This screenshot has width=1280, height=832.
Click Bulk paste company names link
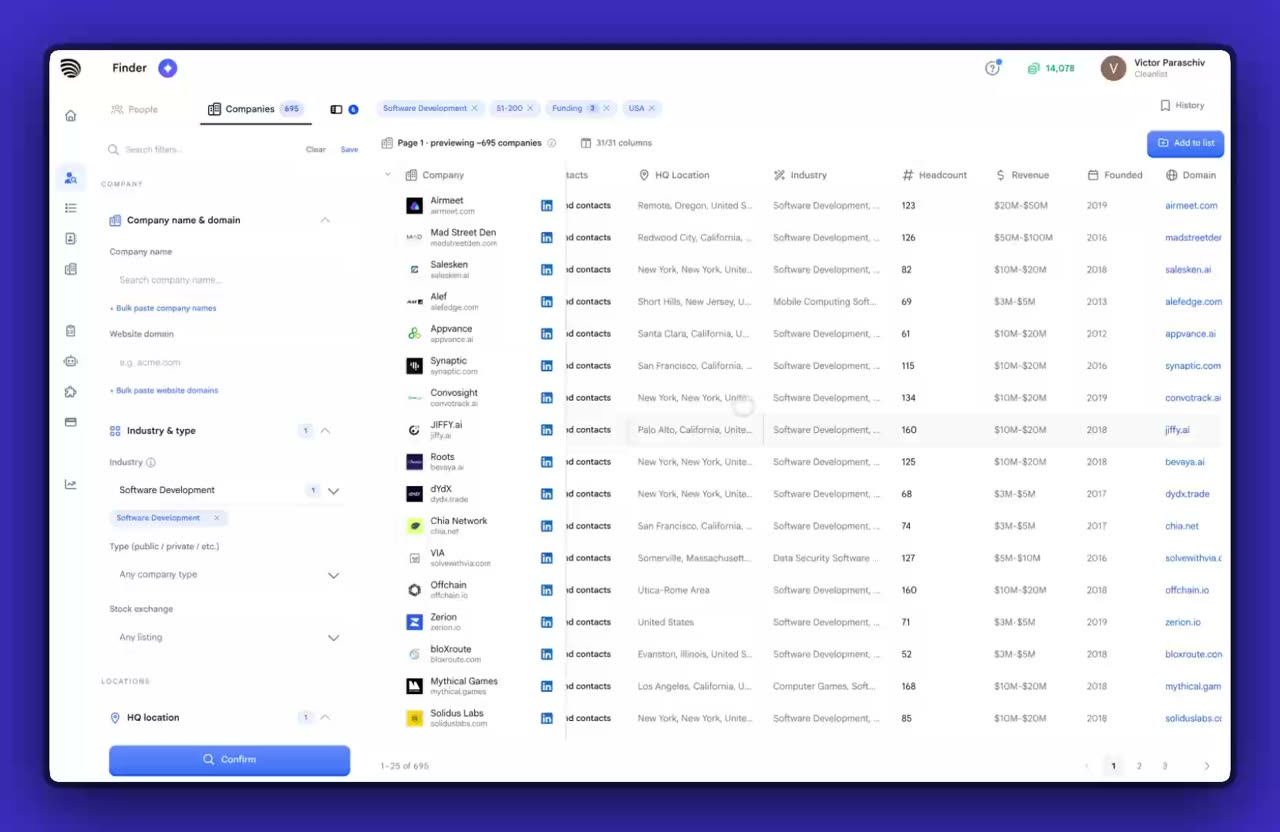click(163, 308)
